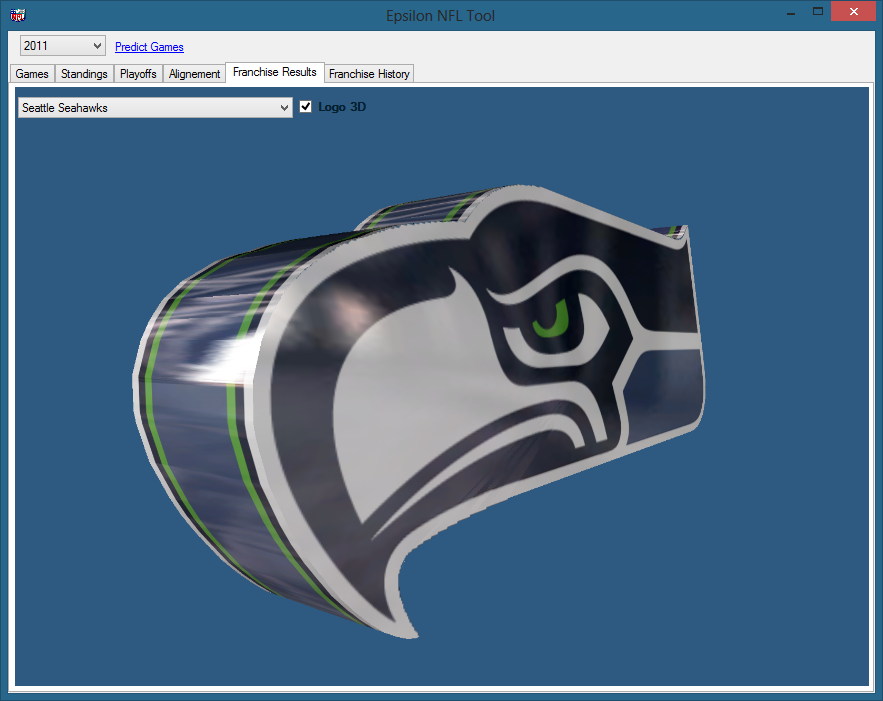883x701 pixels.
Task: Minimize the Epsilon NFL Tool window
Action: coord(790,13)
